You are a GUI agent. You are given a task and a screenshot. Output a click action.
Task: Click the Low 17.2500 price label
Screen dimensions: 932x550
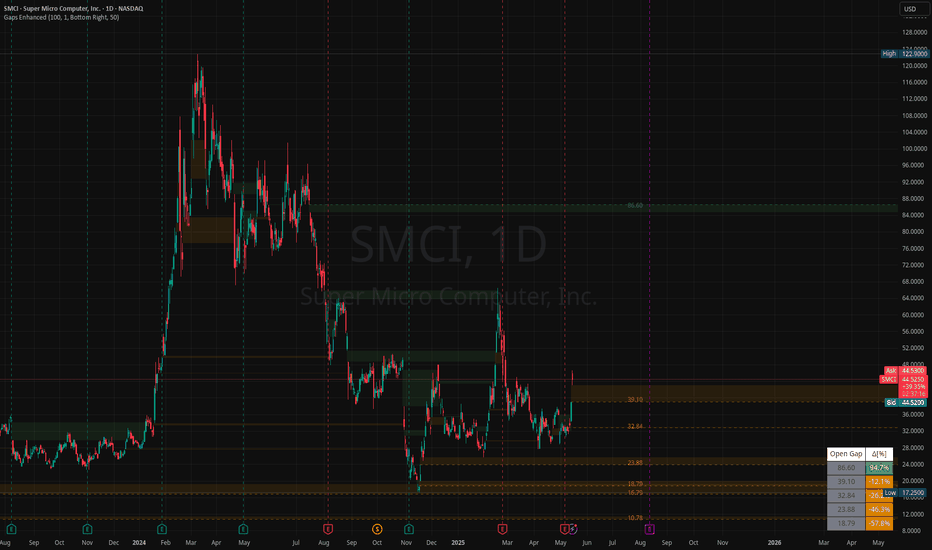click(905, 493)
